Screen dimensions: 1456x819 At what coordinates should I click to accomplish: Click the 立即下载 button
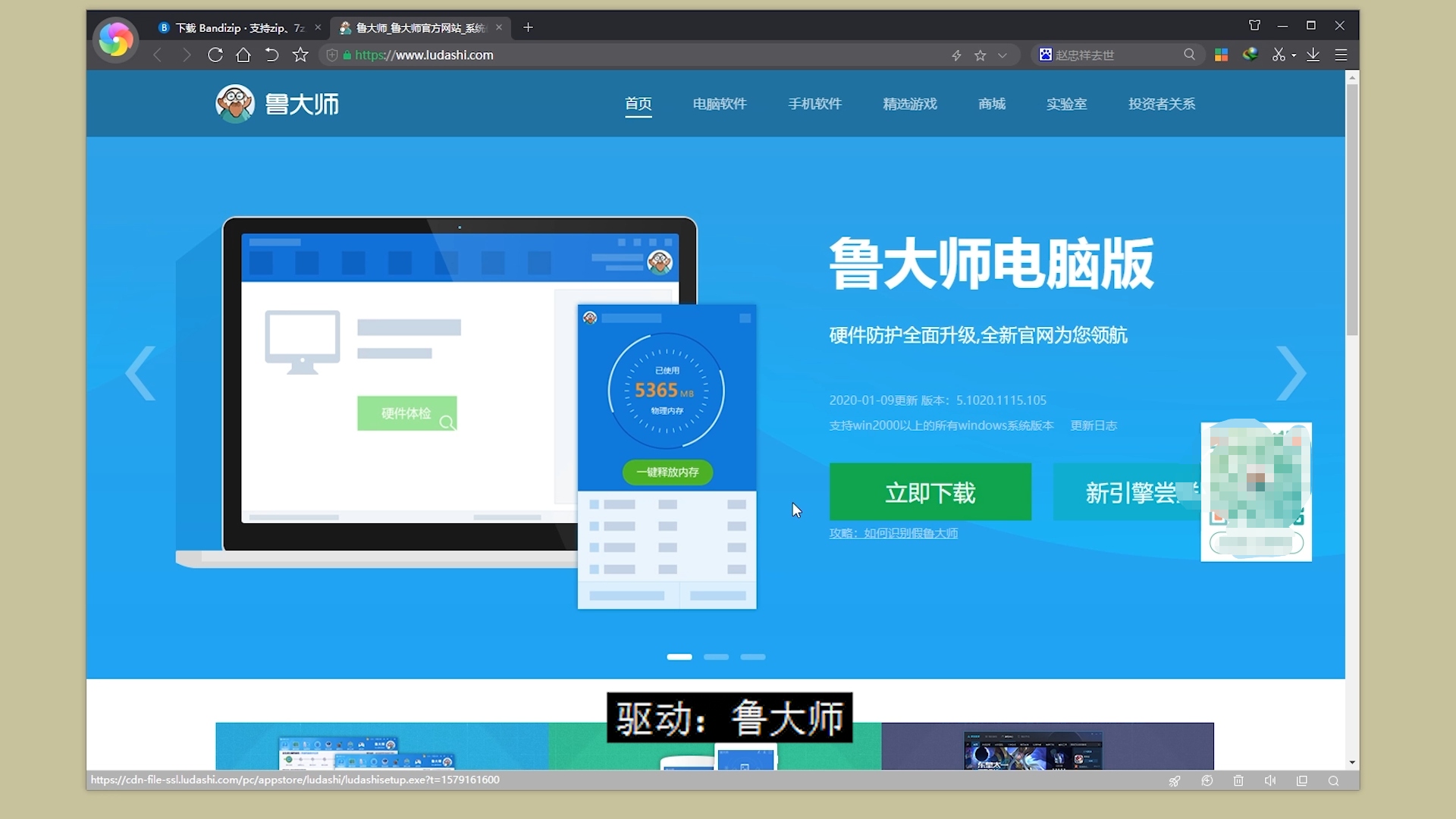[930, 492]
